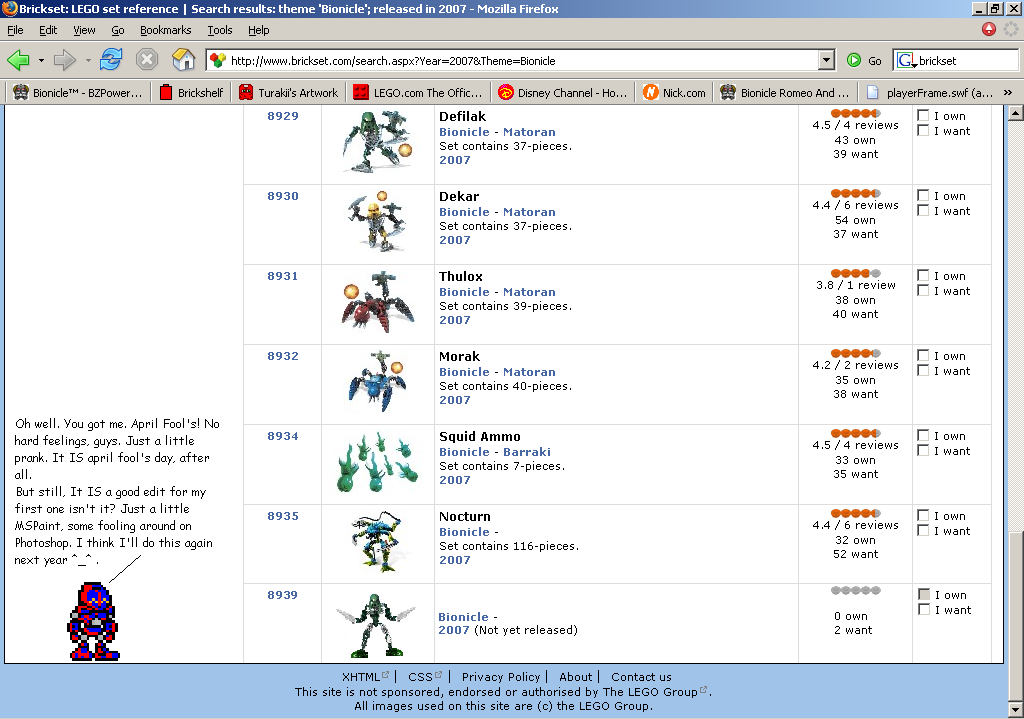Click the scrollbar down arrow
This screenshot has height=719, width=1024.
point(1015,709)
